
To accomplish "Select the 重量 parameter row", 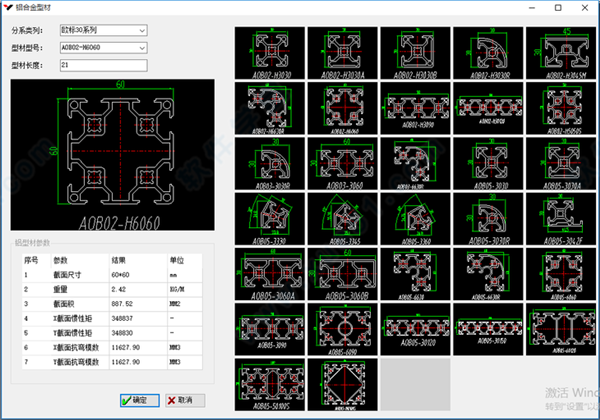I will (112, 290).
